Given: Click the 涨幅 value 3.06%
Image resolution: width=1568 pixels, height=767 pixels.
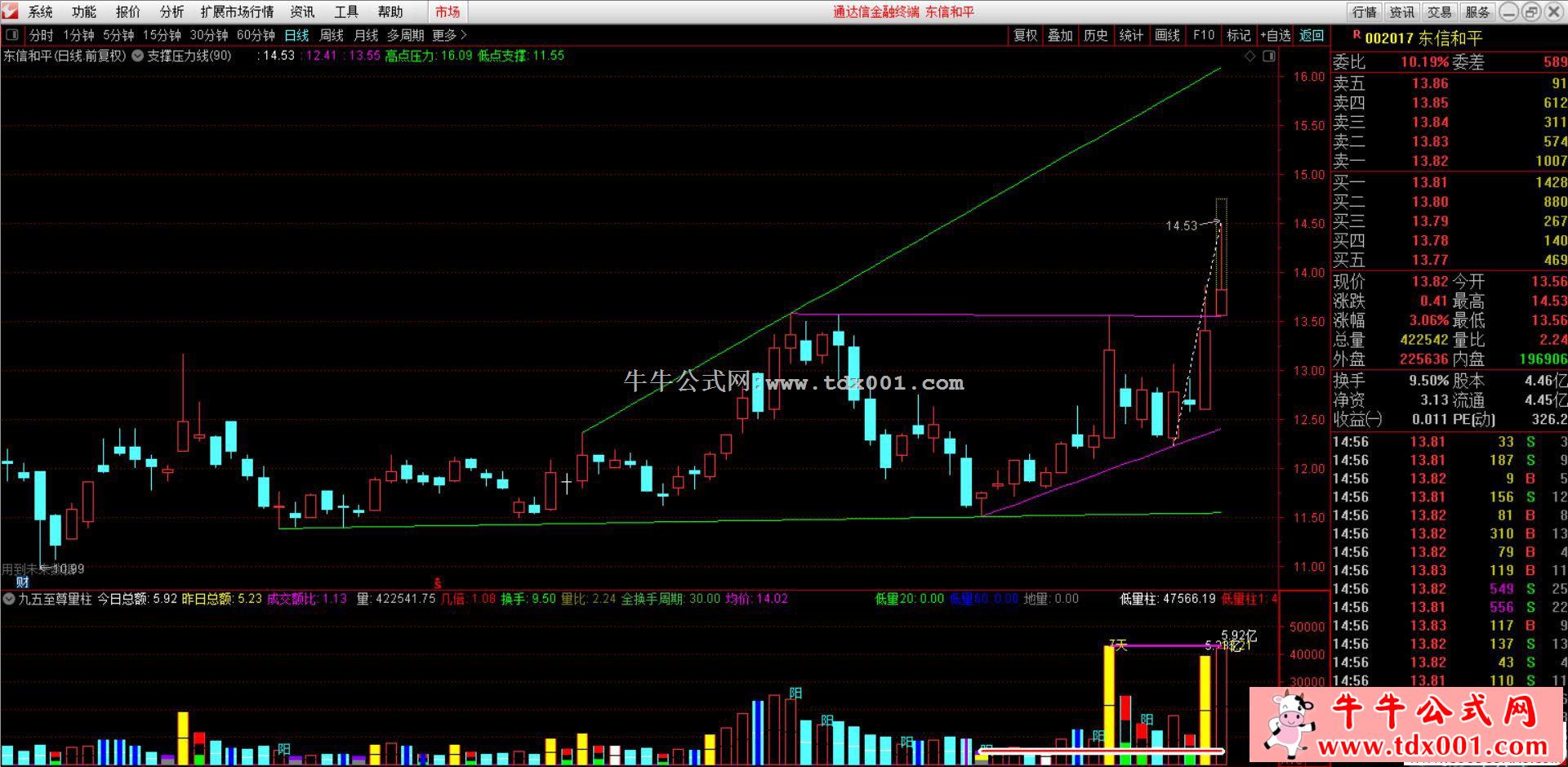Looking at the screenshot, I should pyautogui.click(x=1428, y=320).
